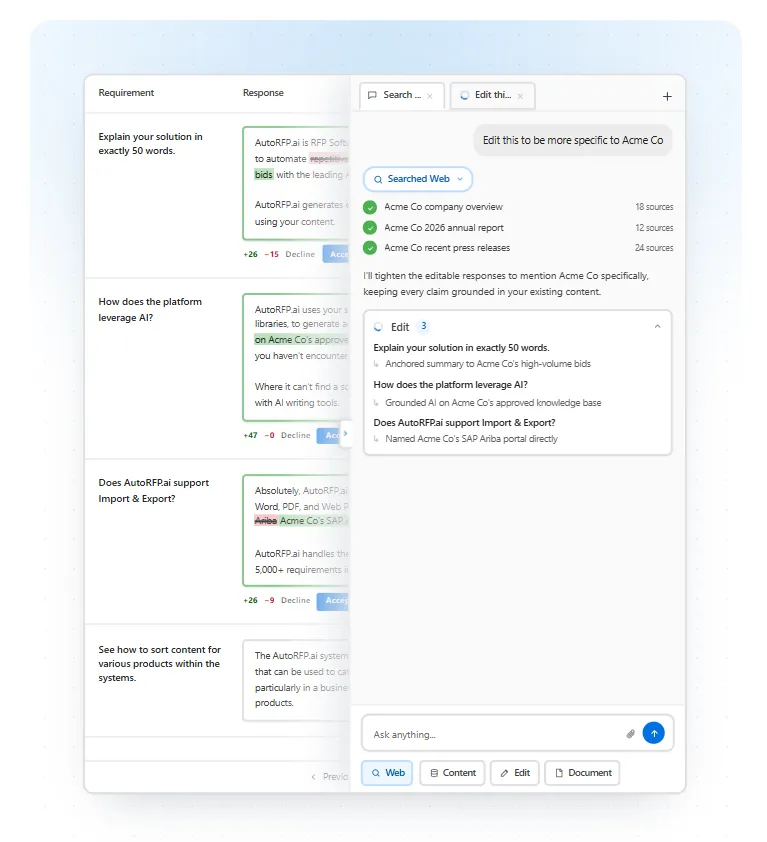Click the user message 'Edit this to be more specific to Acme Co'
767x842 pixels.
(x=573, y=140)
